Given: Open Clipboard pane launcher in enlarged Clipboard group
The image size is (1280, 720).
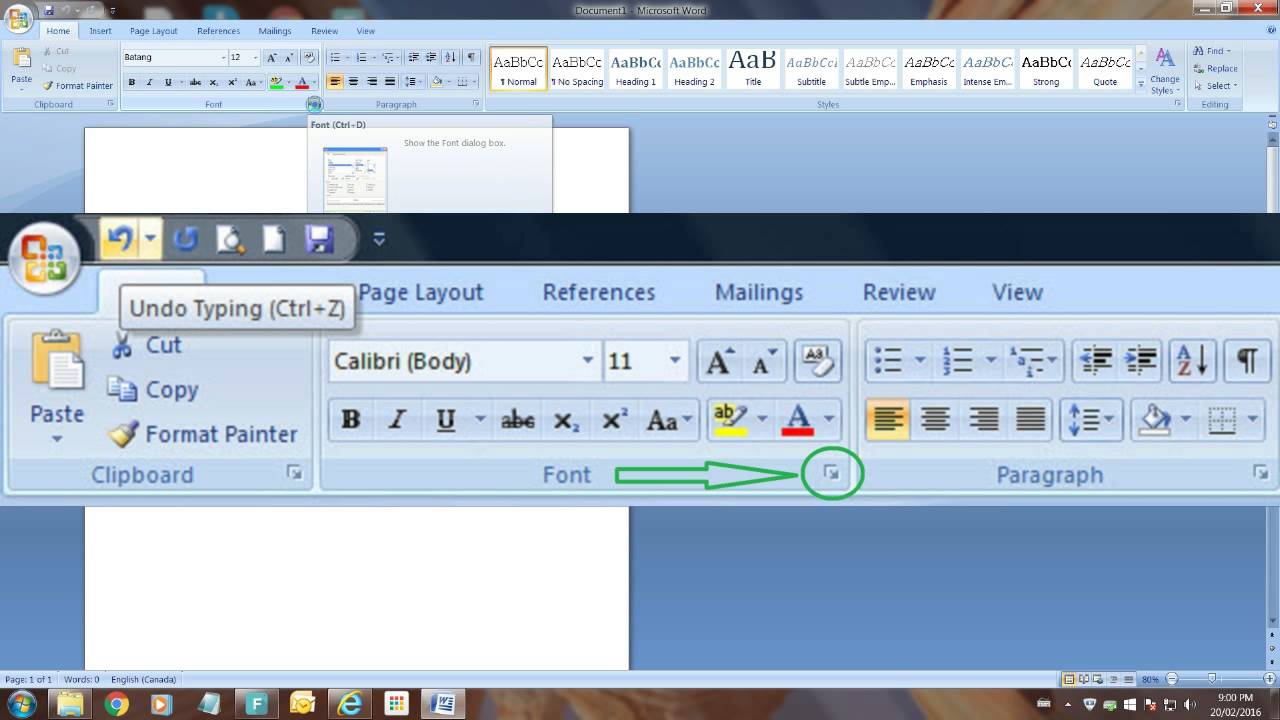Looking at the screenshot, I should (294, 473).
